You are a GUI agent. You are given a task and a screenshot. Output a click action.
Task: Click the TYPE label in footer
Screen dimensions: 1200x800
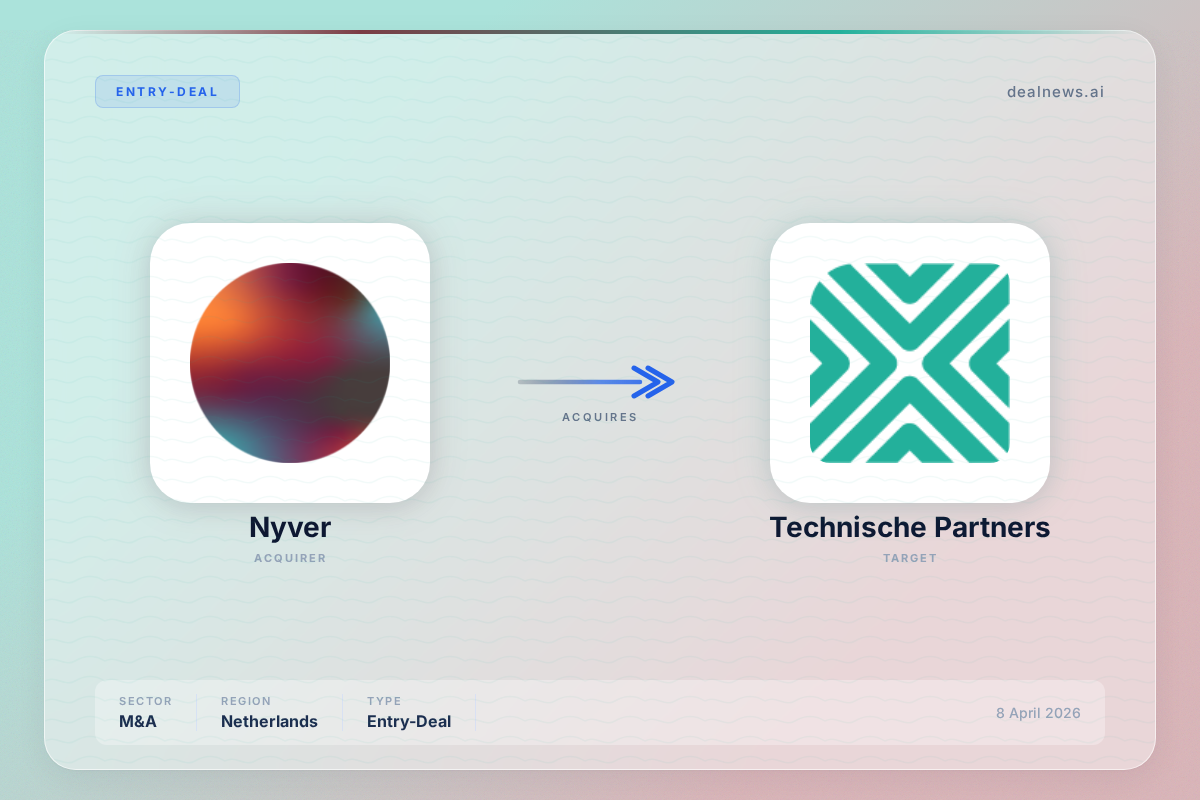tap(384, 701)
